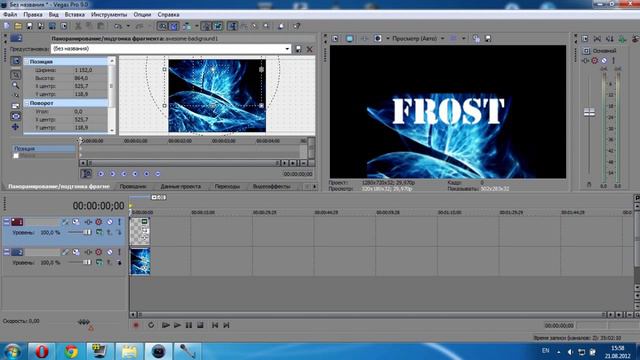Click Go to end transport button
Screen dimensions: 640x360
(227, 325)
